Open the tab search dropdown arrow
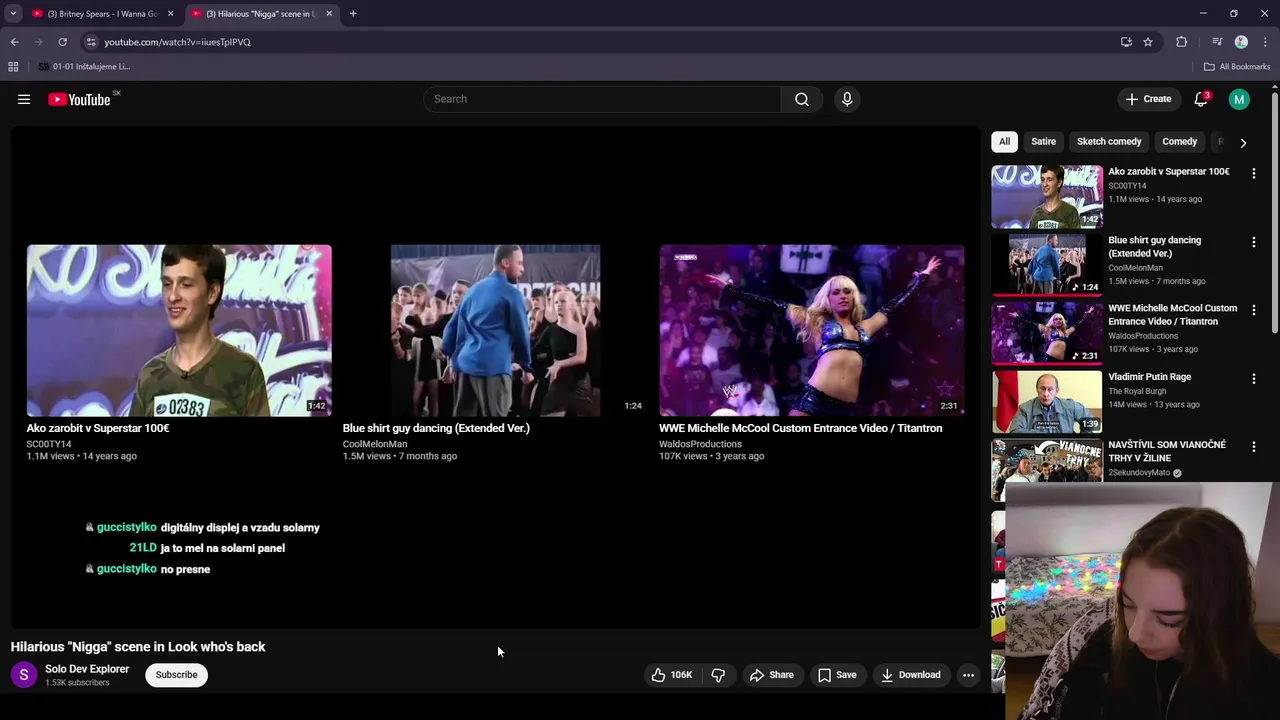The height and width of the screenshot is (720, 1280). [x=13, y=14]
